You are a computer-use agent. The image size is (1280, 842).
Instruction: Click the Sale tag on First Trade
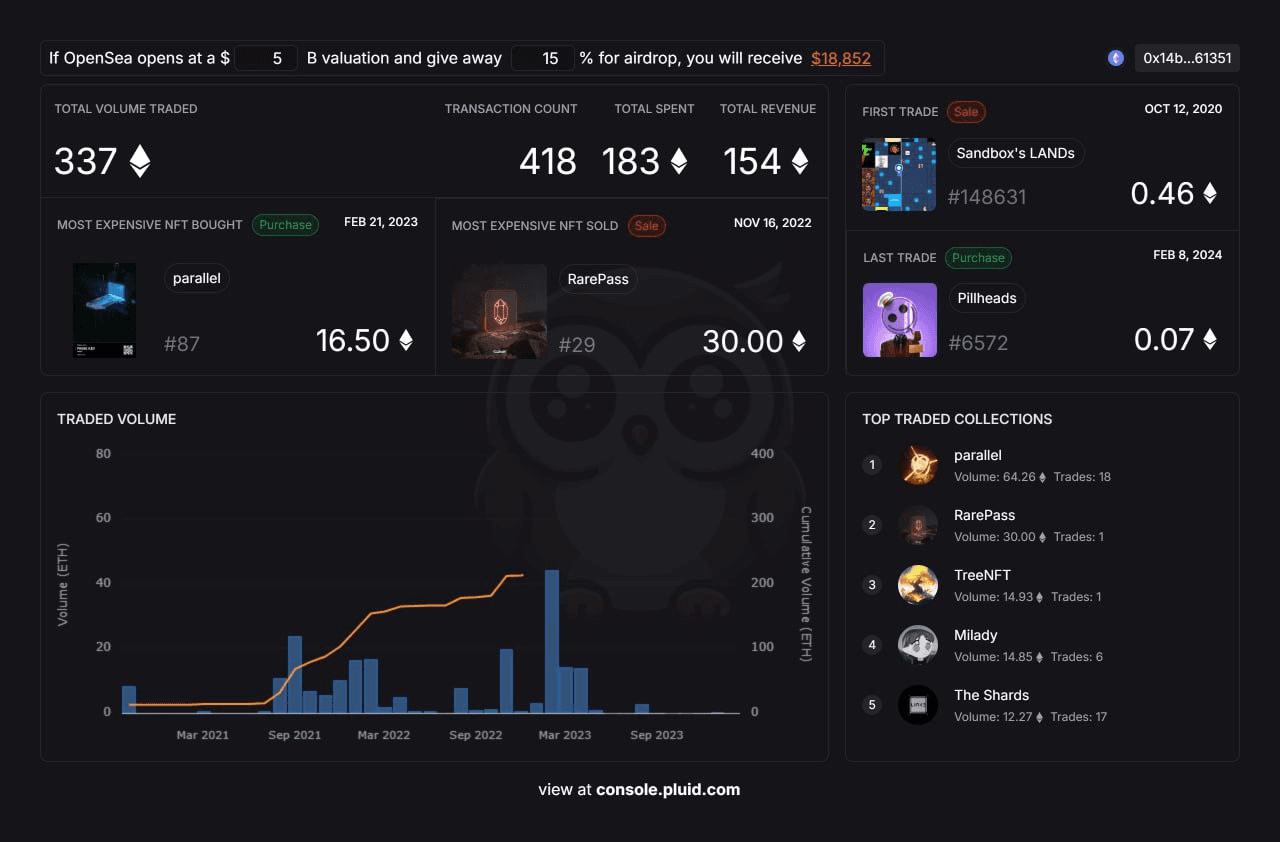966,112
